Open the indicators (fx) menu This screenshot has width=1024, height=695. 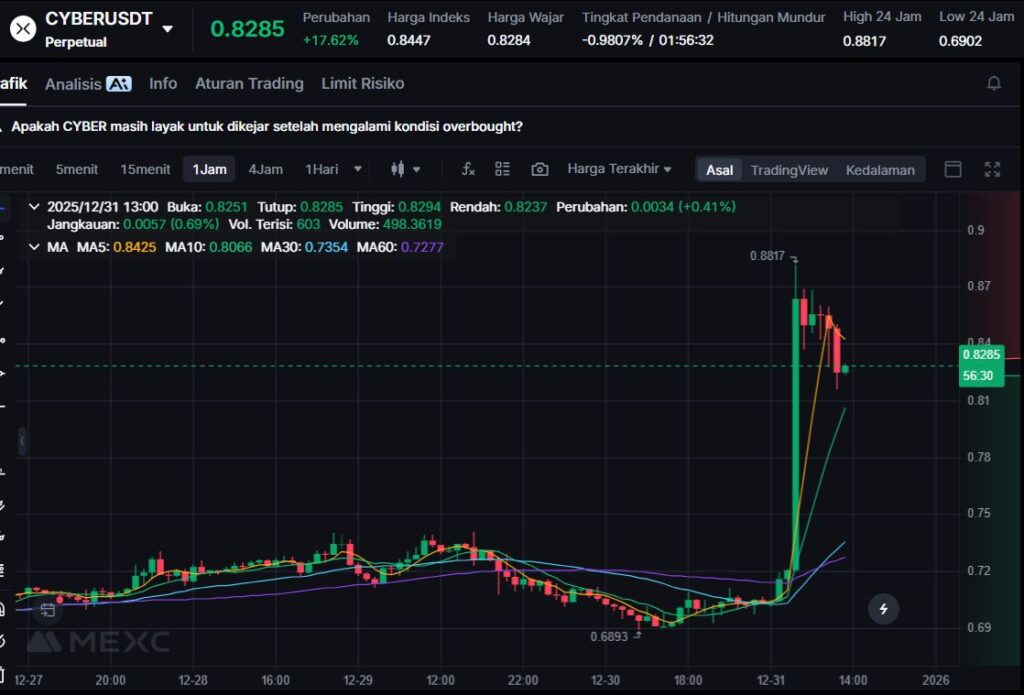tap(467, 169)
